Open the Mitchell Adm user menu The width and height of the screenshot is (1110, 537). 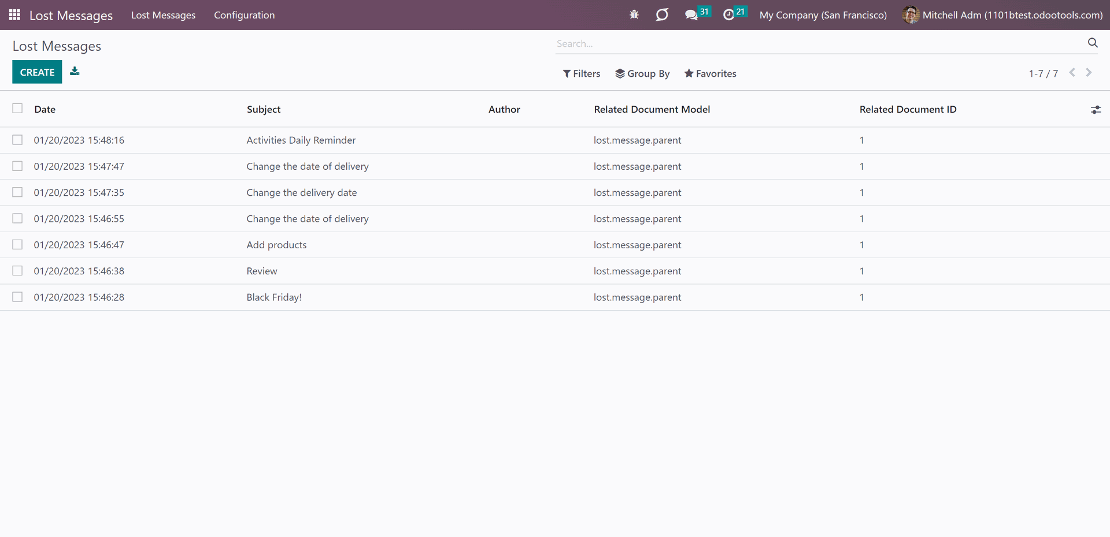pyautogui.click(x=1002, y=15)
